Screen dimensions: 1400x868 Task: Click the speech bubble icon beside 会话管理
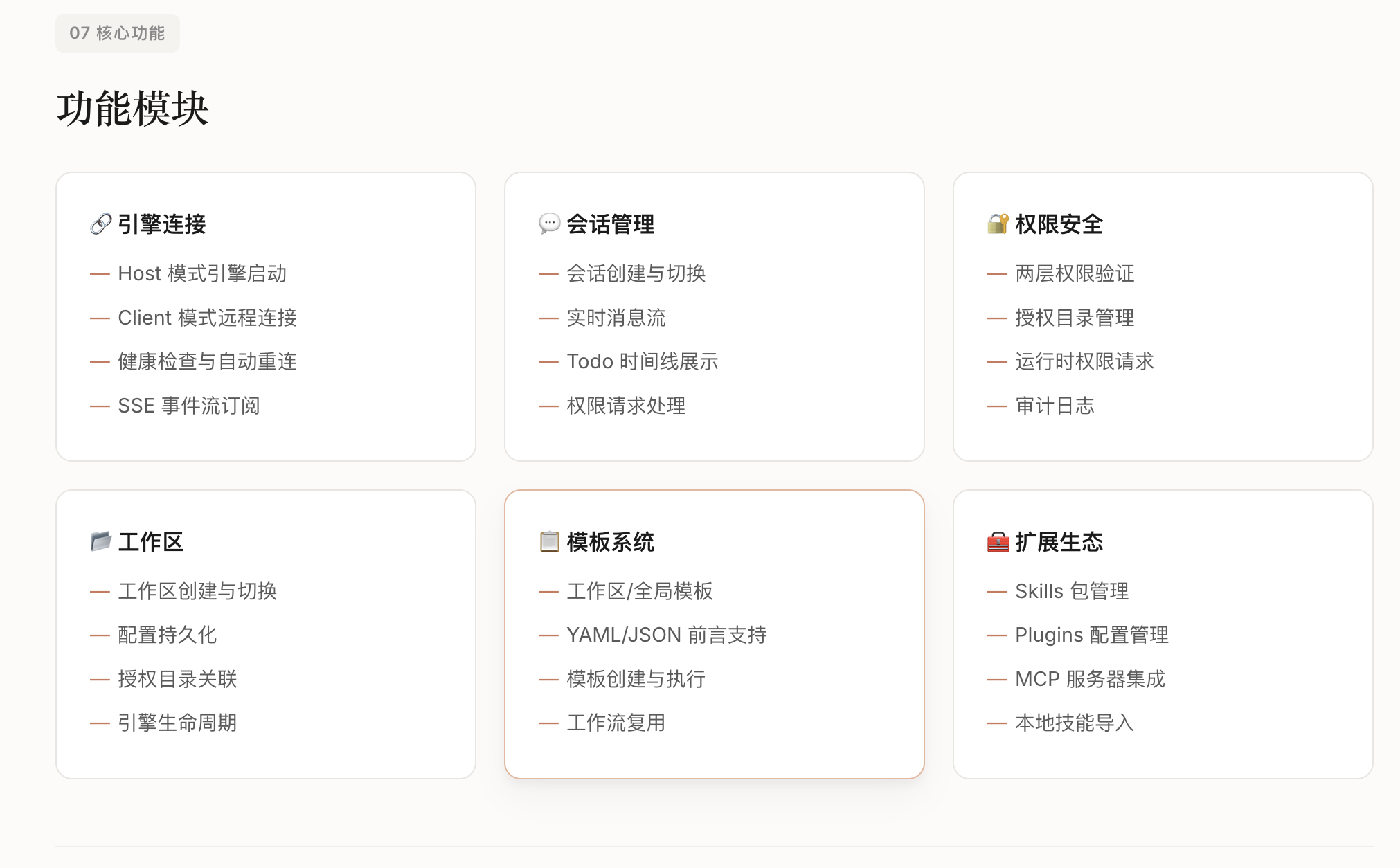pyautogui.click(x=549, y=224)
